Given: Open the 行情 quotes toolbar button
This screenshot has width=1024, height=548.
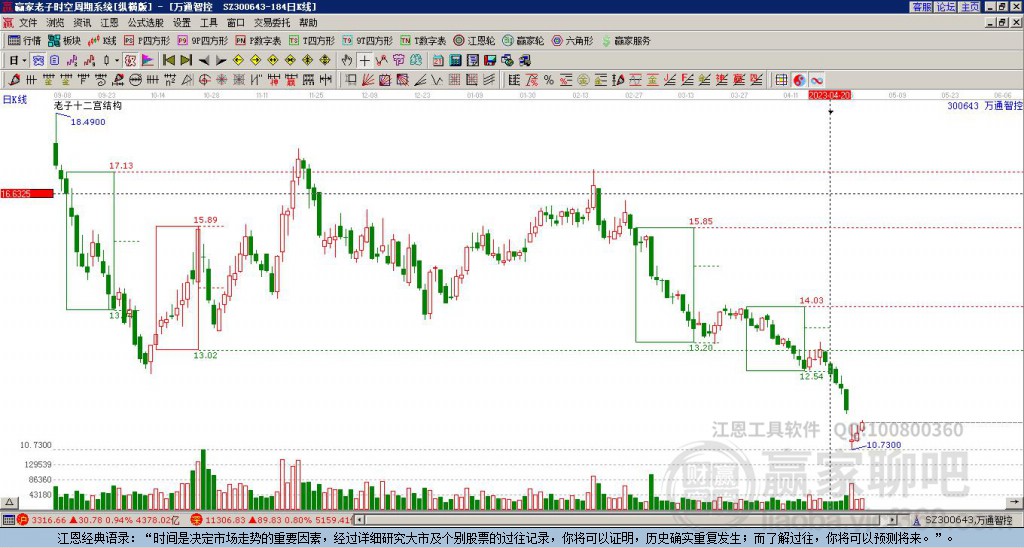Looking at the screenshot, I should pos(24,40).
